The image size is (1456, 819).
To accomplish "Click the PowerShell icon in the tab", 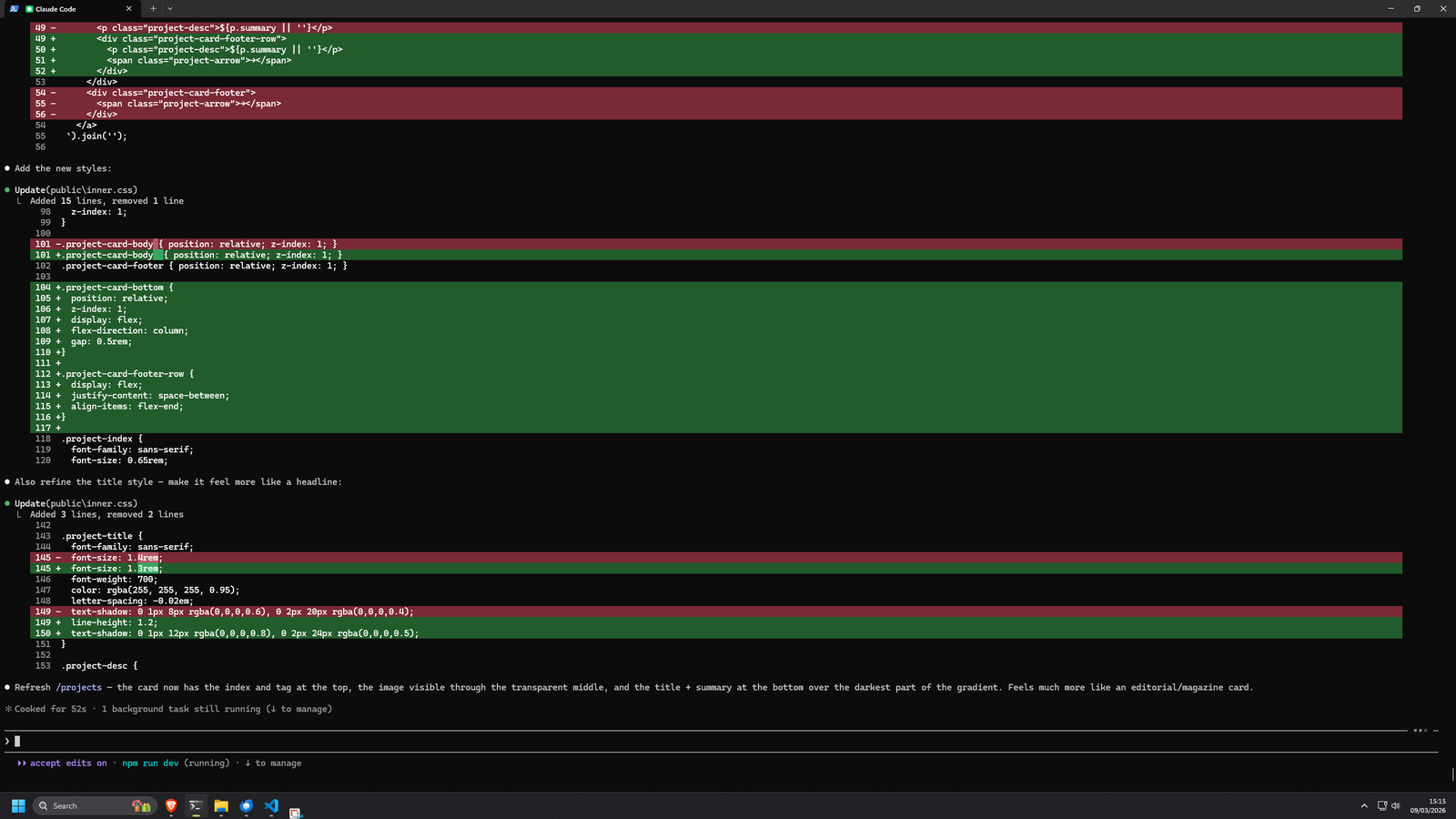I will pyautogui.click(x=14, y=8).
